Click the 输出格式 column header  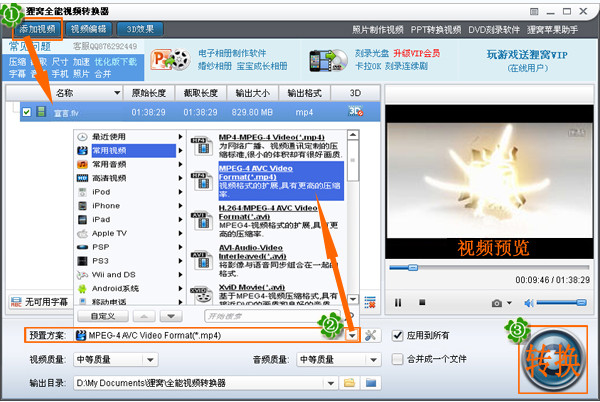click(x=305, y=93)
